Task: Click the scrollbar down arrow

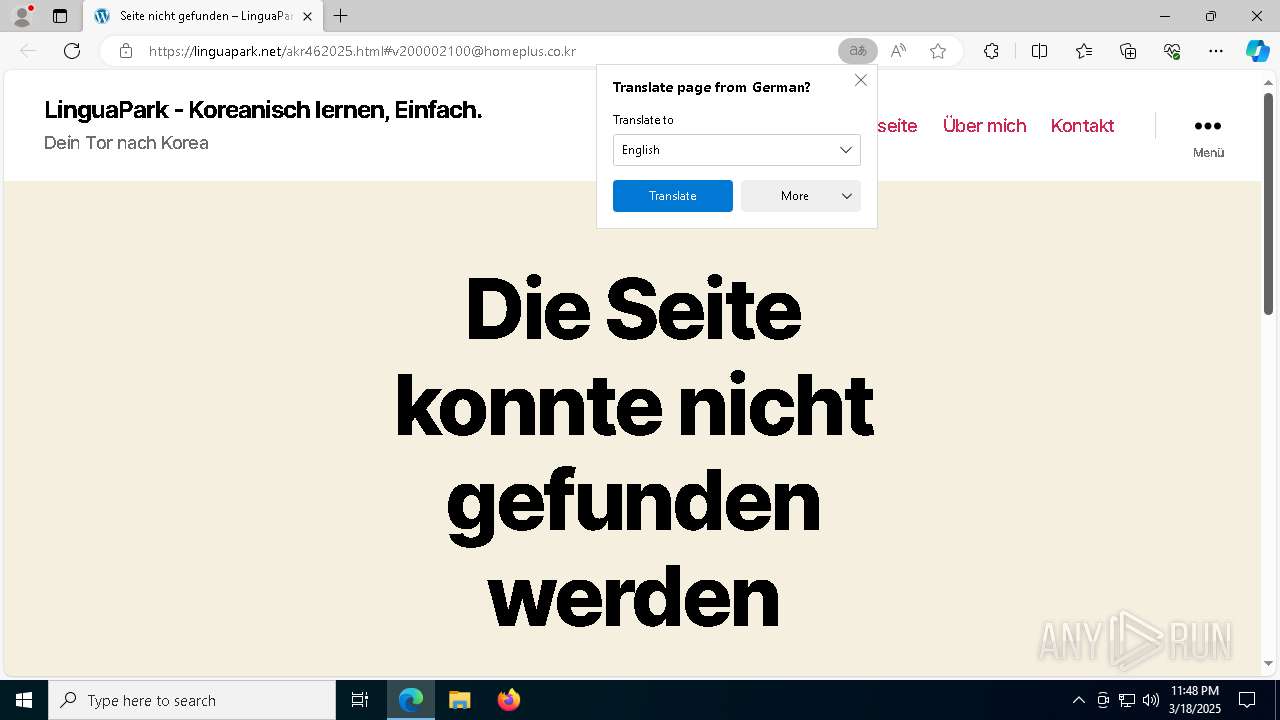Action: point(1268,664)
